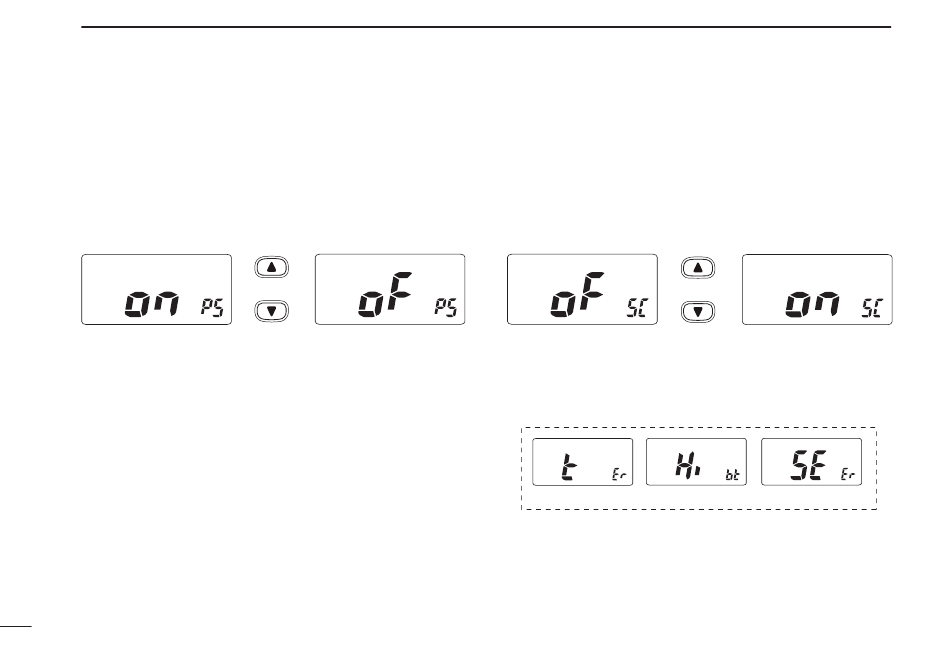The image size is (950, 672).
Task: Click the 'PS' indicator beside 'on'
Action: [x=212, y=308]
